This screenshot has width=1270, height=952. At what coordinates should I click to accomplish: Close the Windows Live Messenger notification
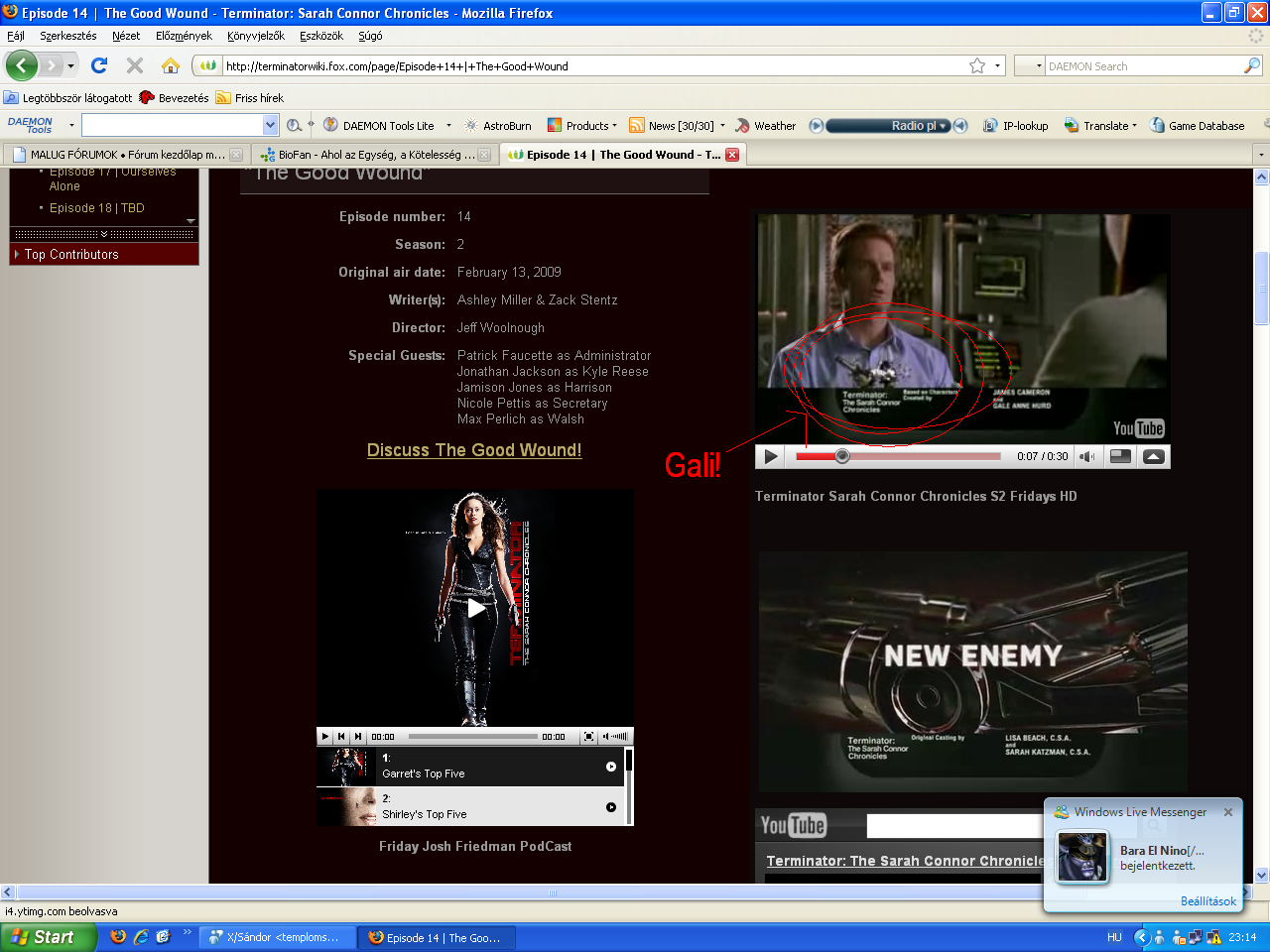tap(1228, 812)
